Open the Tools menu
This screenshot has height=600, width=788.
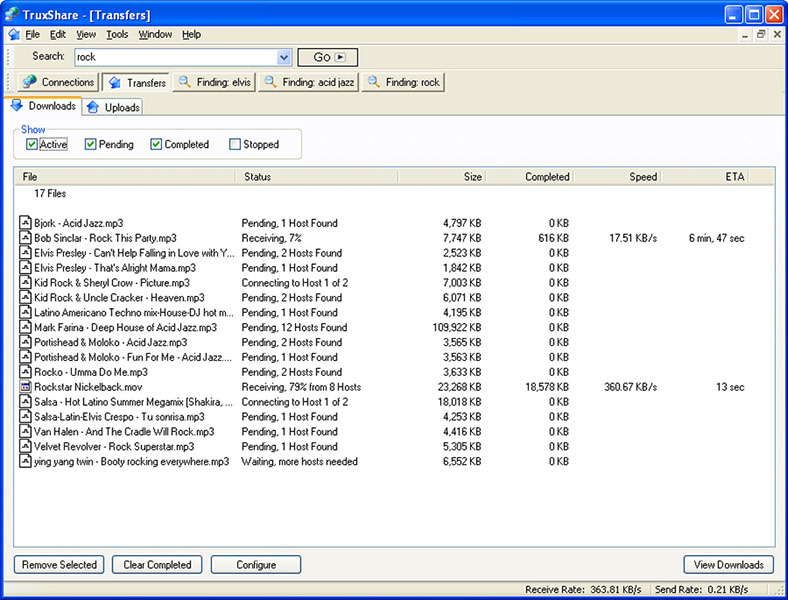pos(117,34)
